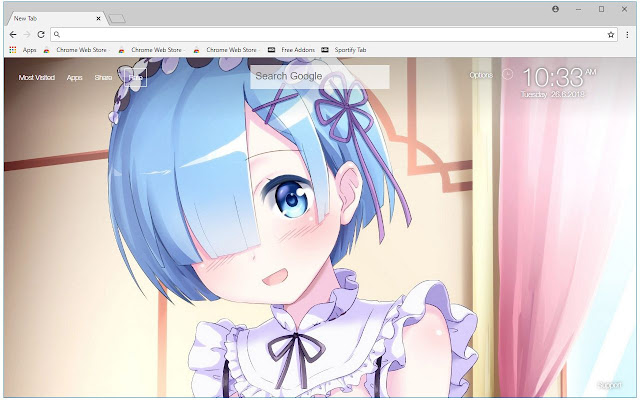This screenshot has width=640, height=400.
Task: Focus the Search Google box
Action: (320, 76)
